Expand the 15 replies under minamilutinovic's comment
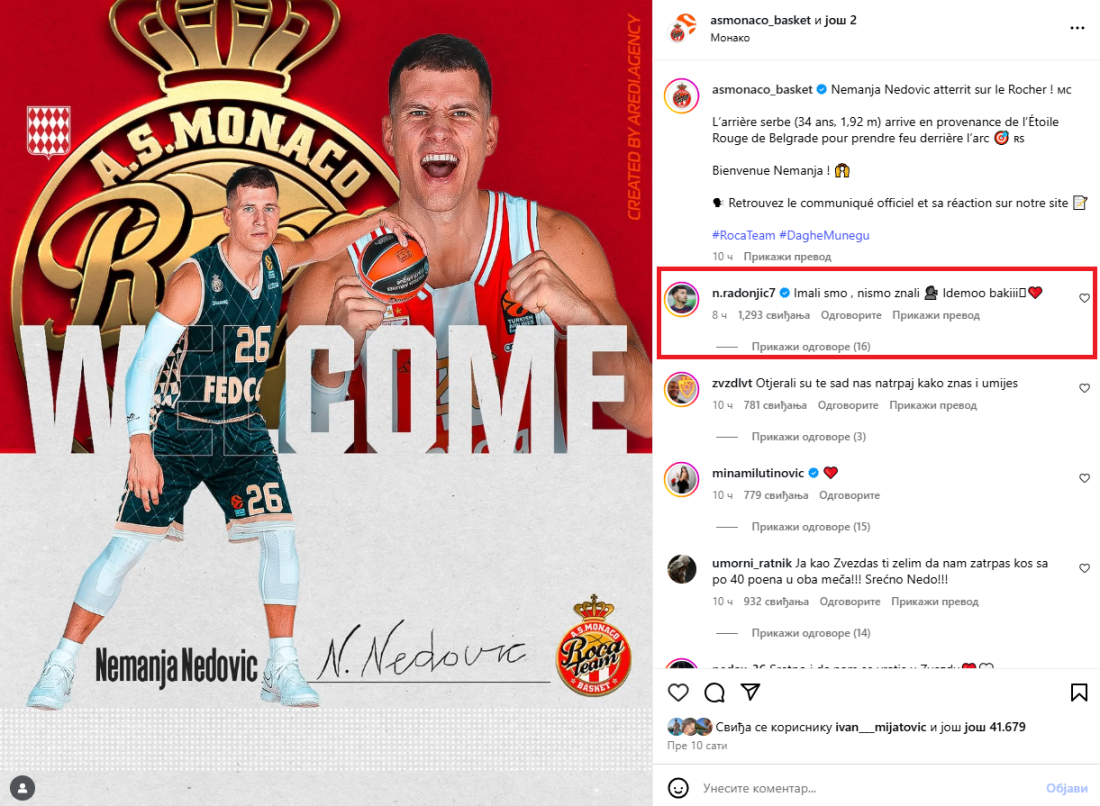Viewport: 1100px width, 806px height. (810, 526)
